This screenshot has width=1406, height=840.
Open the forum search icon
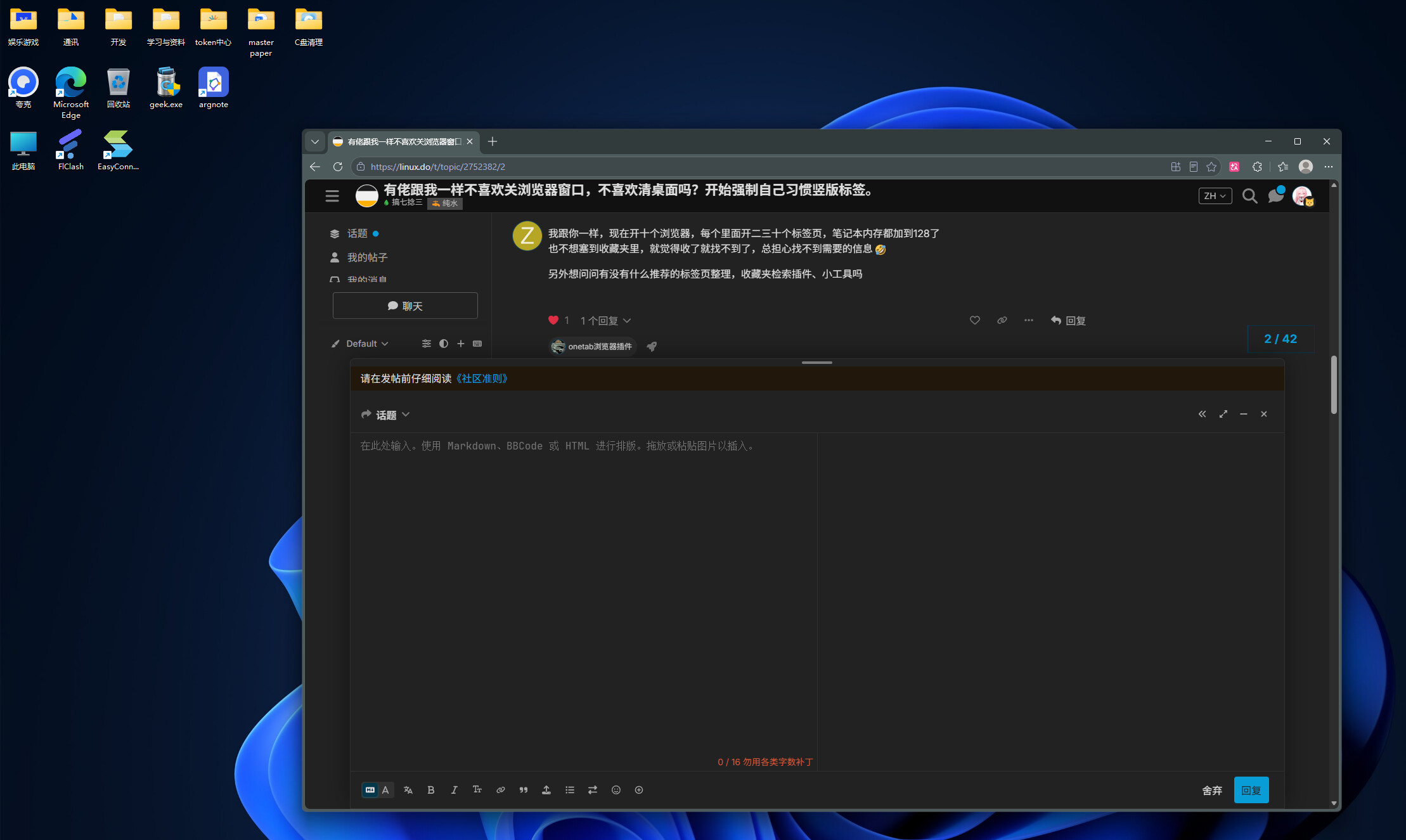(1249, 196)
